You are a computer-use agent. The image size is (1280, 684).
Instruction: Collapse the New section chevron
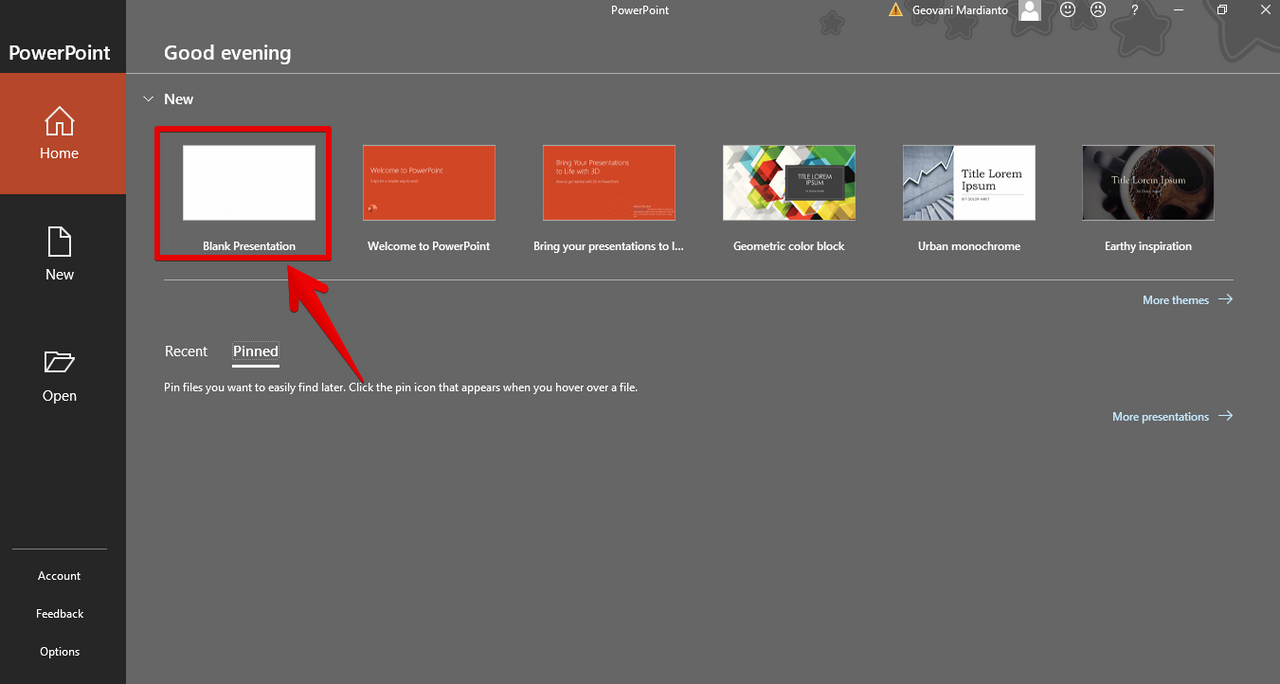pyautogui.click(x=148, y=99)
